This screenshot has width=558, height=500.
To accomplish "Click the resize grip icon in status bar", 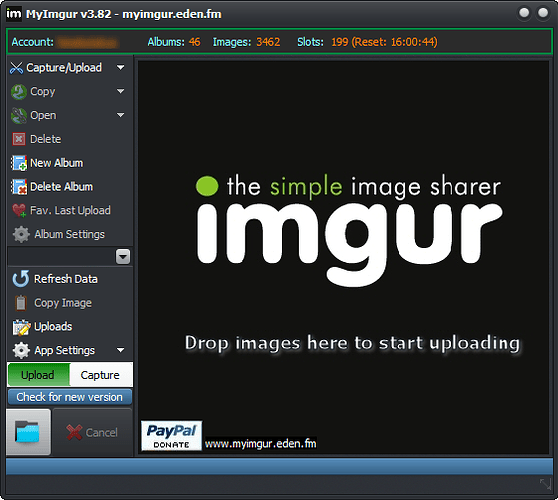I will [x=545, y=484].
